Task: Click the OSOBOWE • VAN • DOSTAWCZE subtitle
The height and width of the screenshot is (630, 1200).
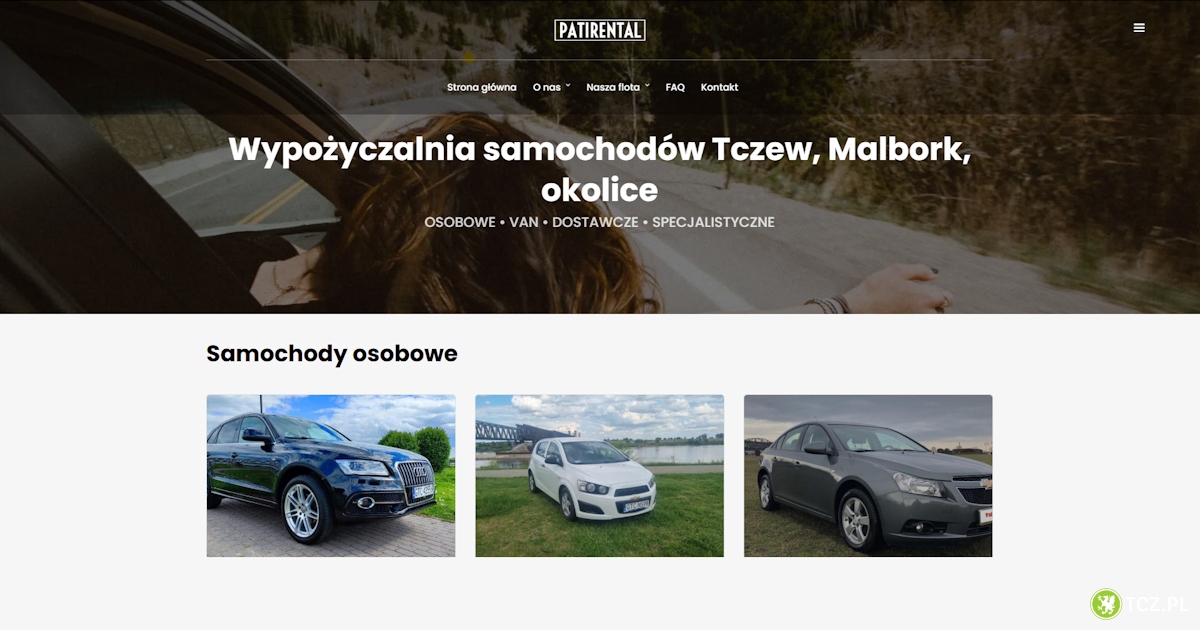Action: (x=599, y=222)
